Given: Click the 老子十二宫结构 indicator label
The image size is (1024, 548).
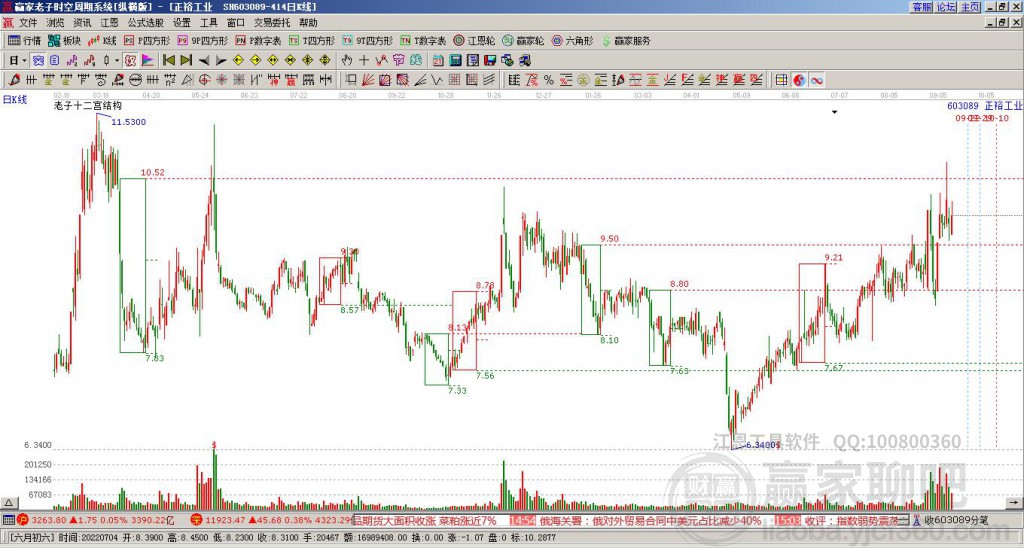Looking at the screenshot, I should click(88, 105).
